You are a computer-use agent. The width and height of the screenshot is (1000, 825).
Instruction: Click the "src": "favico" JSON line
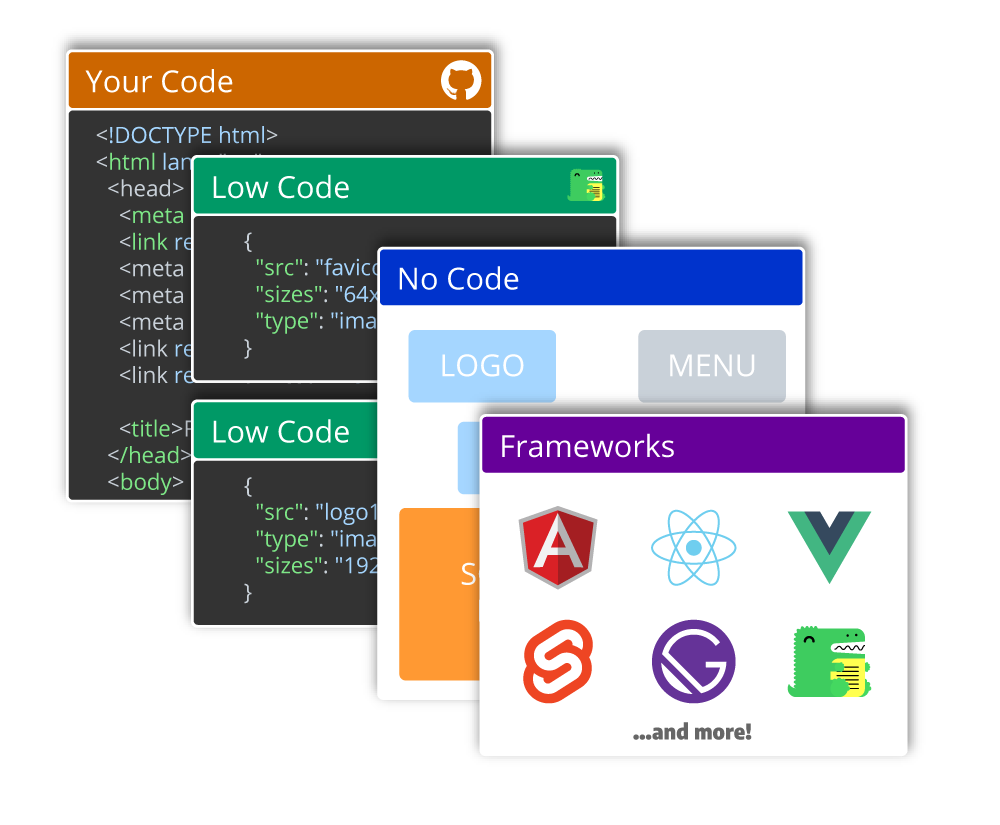point(317,268)
